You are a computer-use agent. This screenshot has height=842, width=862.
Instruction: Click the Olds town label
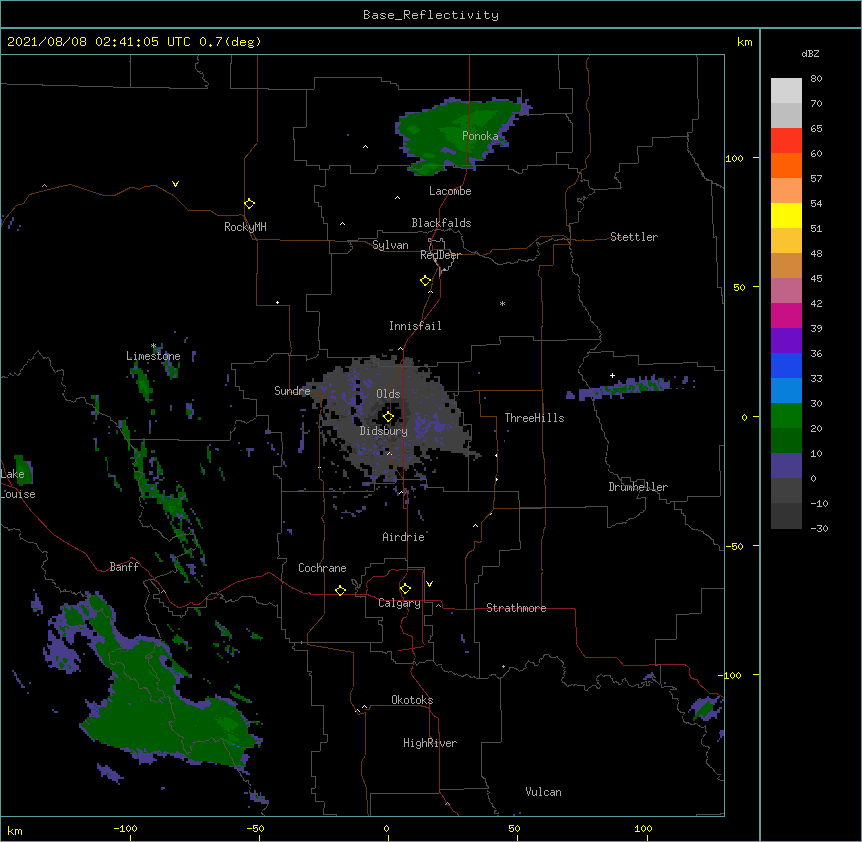point(388,394)
